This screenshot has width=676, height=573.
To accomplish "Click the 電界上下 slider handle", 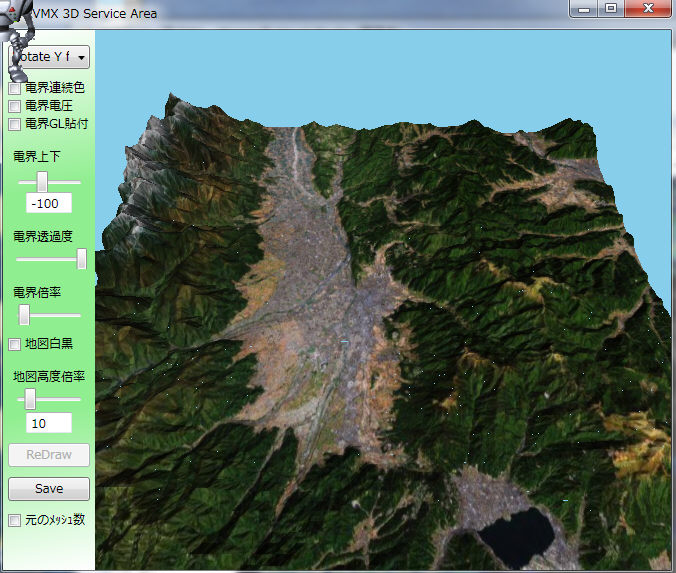I will coord(43,181).
